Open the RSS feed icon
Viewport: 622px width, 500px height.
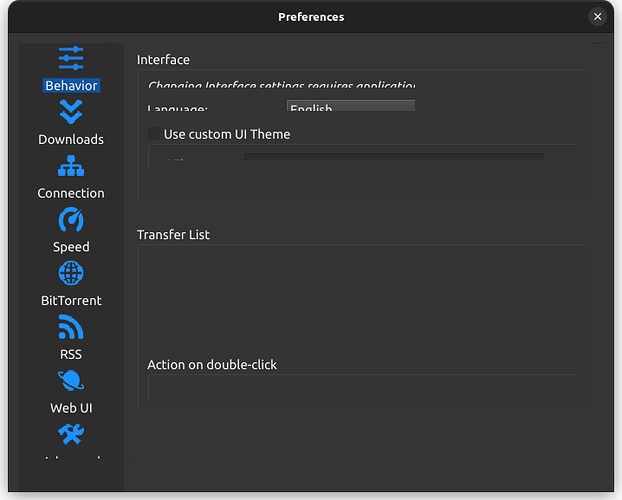[71, 327]
